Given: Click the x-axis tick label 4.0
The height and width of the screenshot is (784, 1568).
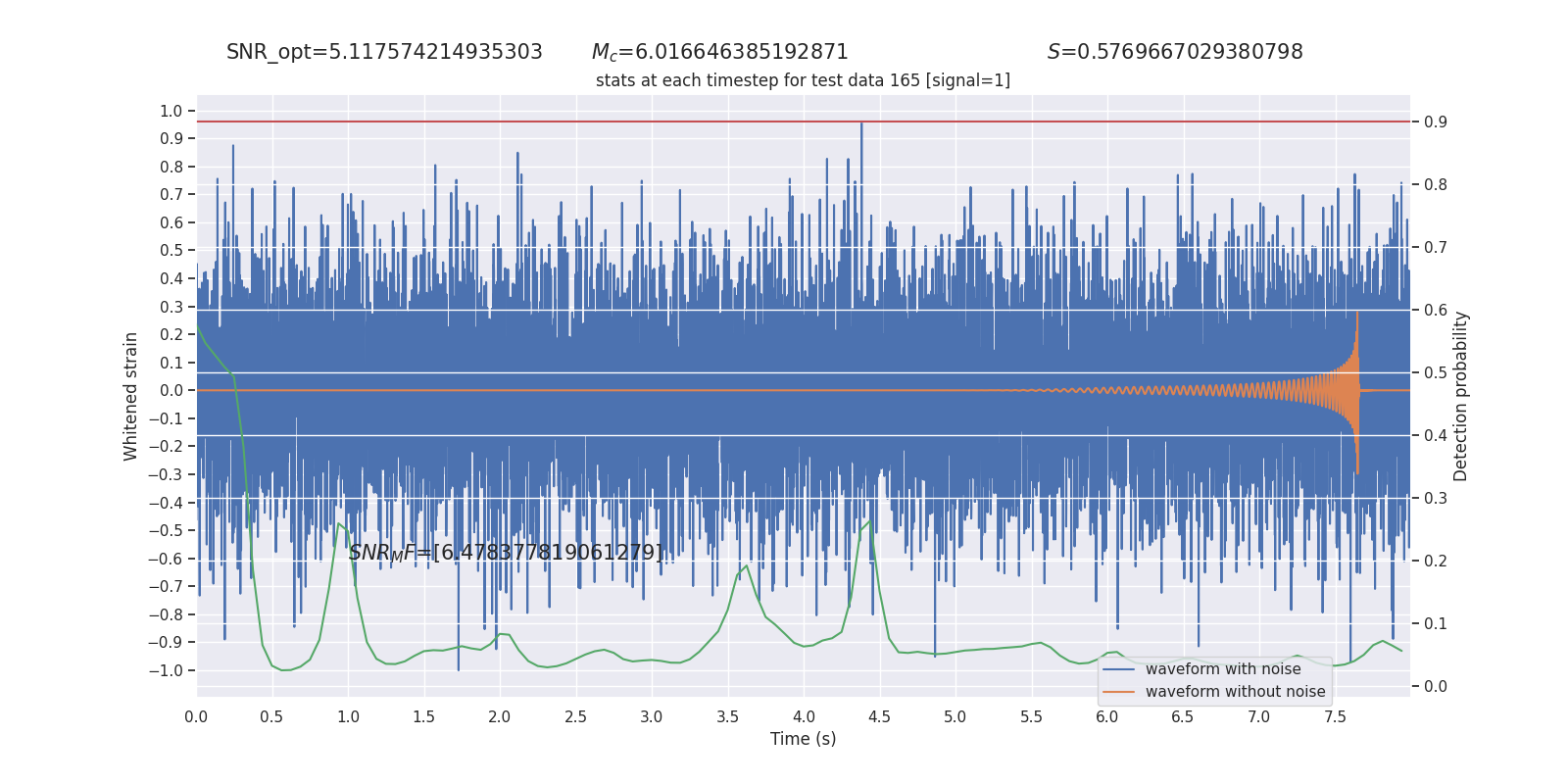Looking at the screenshot, I should 804,717.
